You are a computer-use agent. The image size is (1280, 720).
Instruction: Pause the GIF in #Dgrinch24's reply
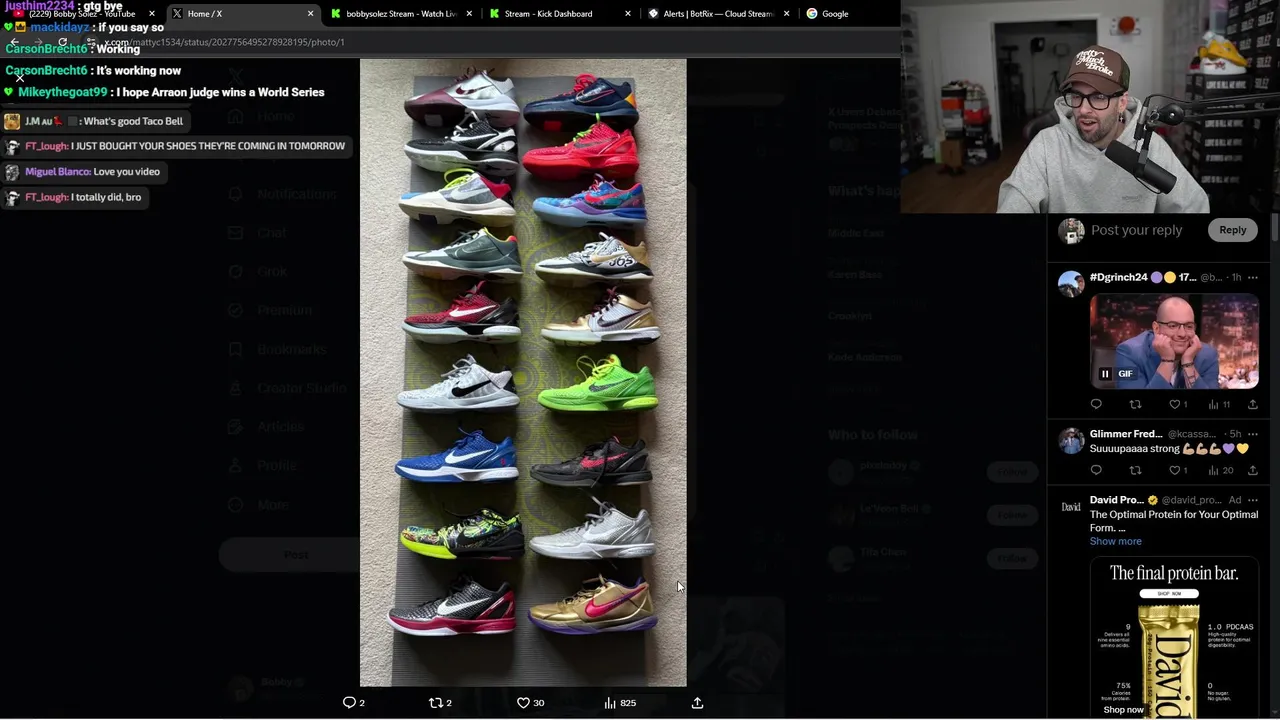point(1105,374)
